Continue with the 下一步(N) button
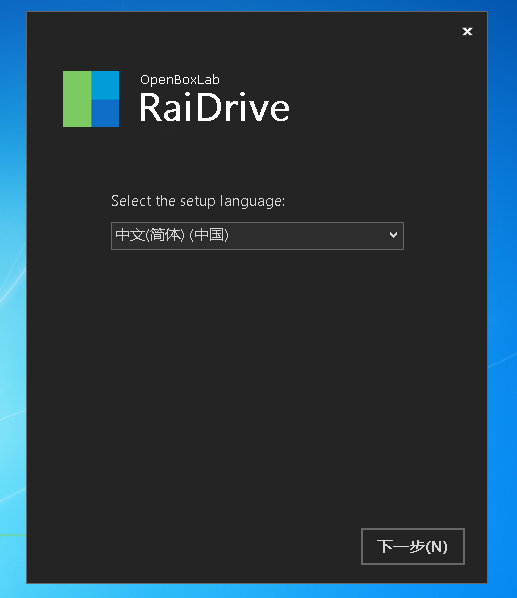The width and height of the screenshot is (517, 598). [413, 546]
